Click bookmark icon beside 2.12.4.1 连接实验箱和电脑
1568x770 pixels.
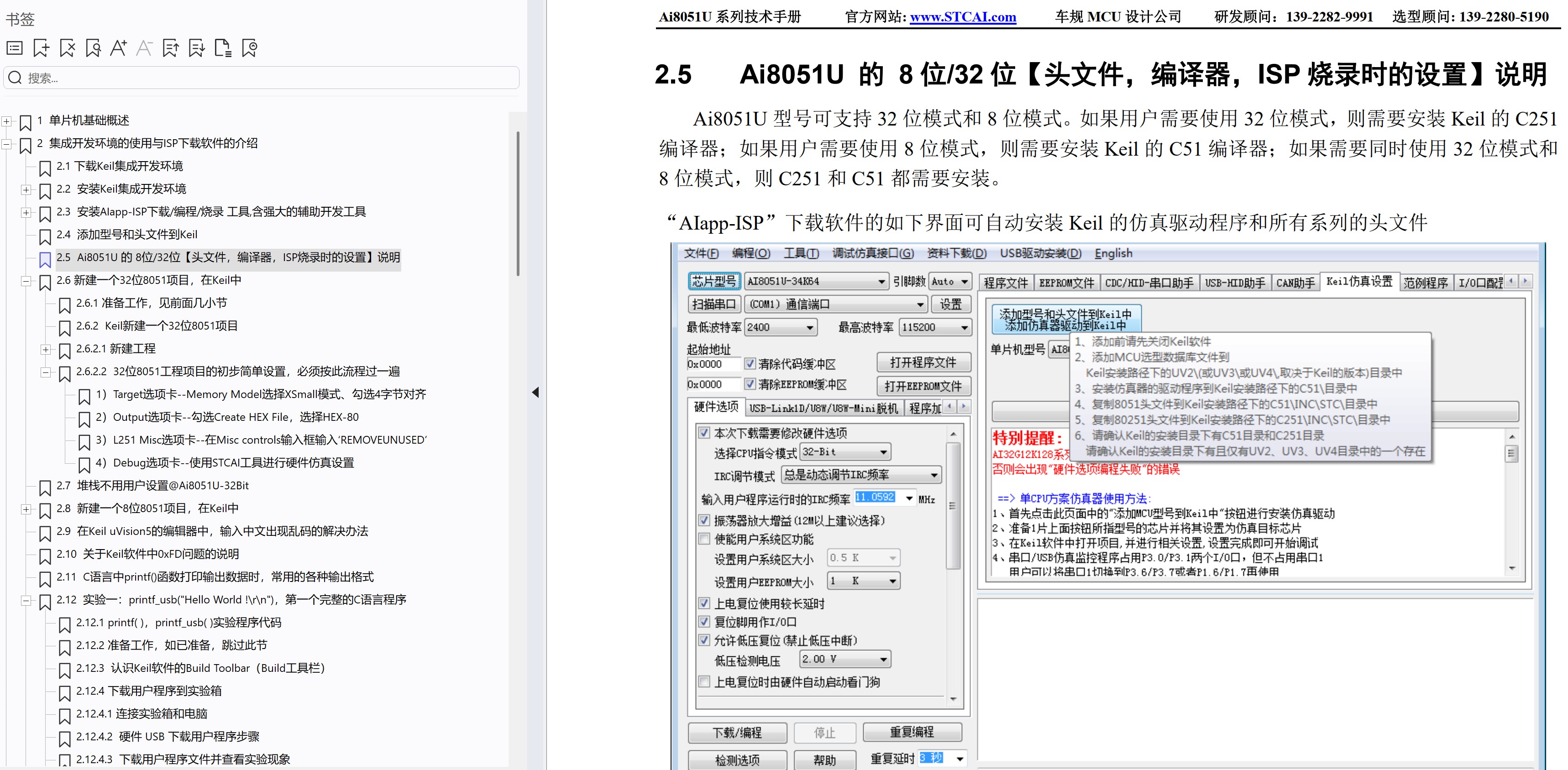point(64,717)
